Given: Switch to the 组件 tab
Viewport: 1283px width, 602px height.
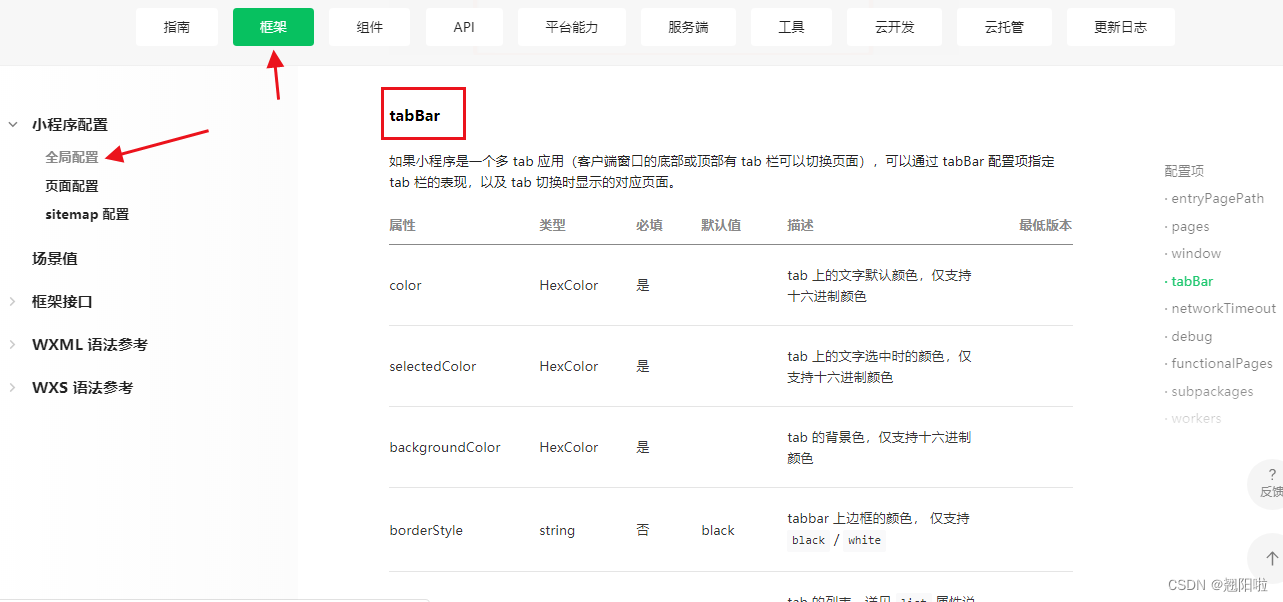Looking at the screenshot, I should [369, 27].
